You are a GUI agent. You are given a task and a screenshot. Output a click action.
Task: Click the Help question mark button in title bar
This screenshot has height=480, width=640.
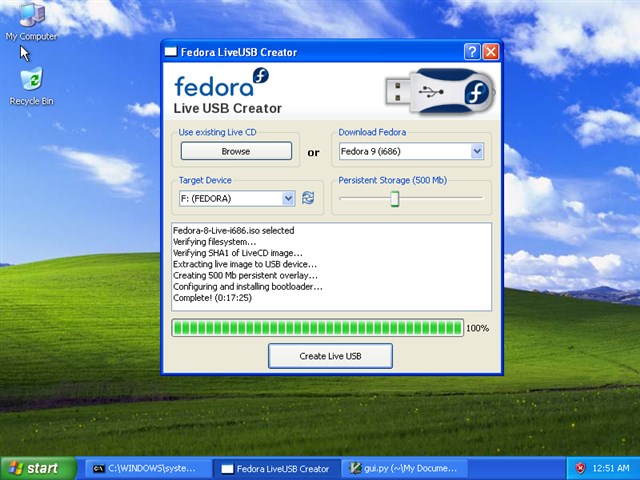[472, 52]
